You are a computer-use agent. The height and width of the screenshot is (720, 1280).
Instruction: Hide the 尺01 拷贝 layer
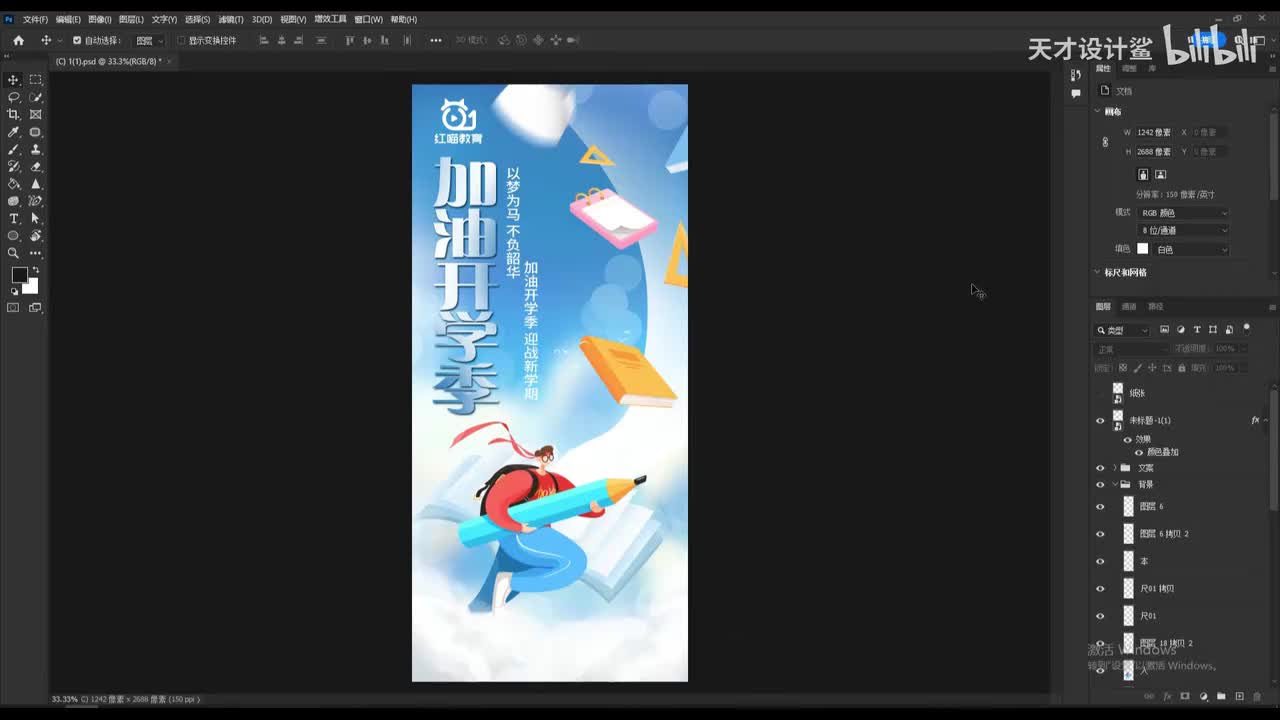click(1100, 589)
